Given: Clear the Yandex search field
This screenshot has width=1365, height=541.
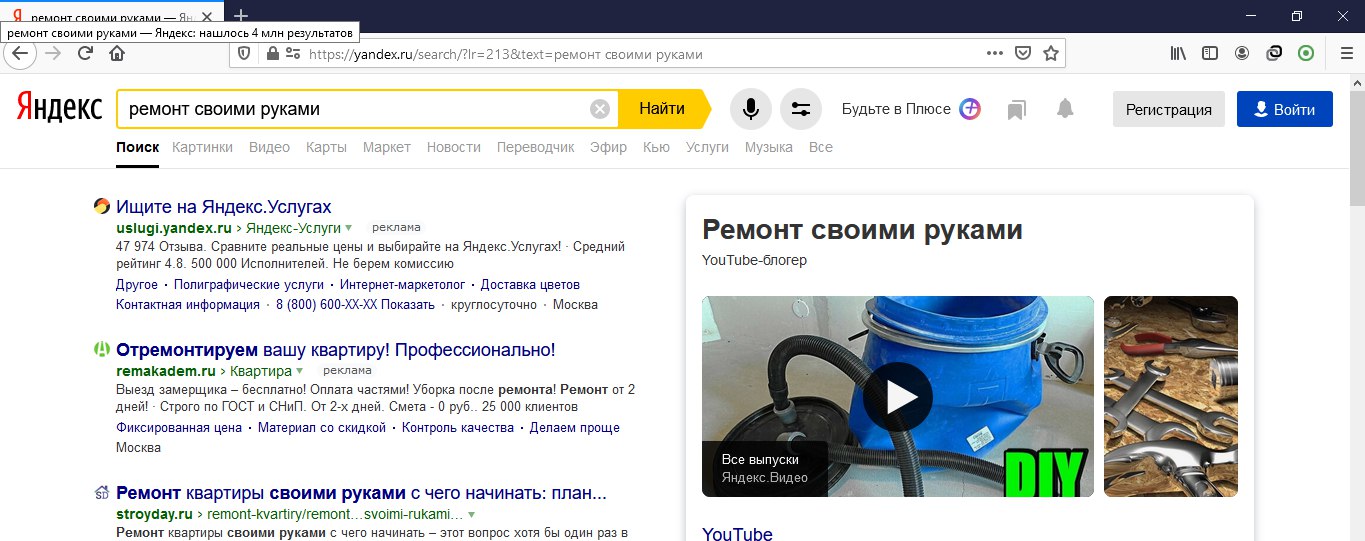Looking at the screenshot, I should pyautogui.click(x=600, y=109).
